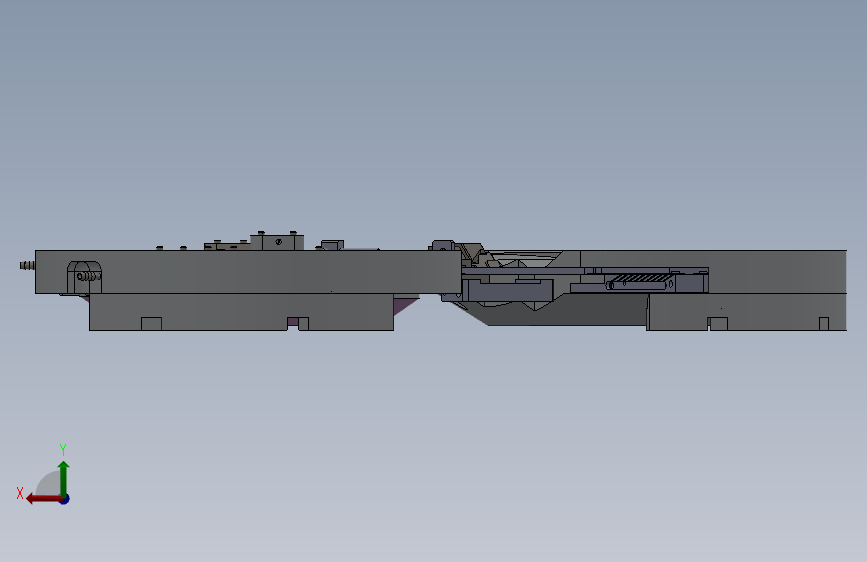The width and height of the screenshot is (867, 562).
Task: Select the raised block with round hole atop the left plate
Action: click(x=277, y=242)
